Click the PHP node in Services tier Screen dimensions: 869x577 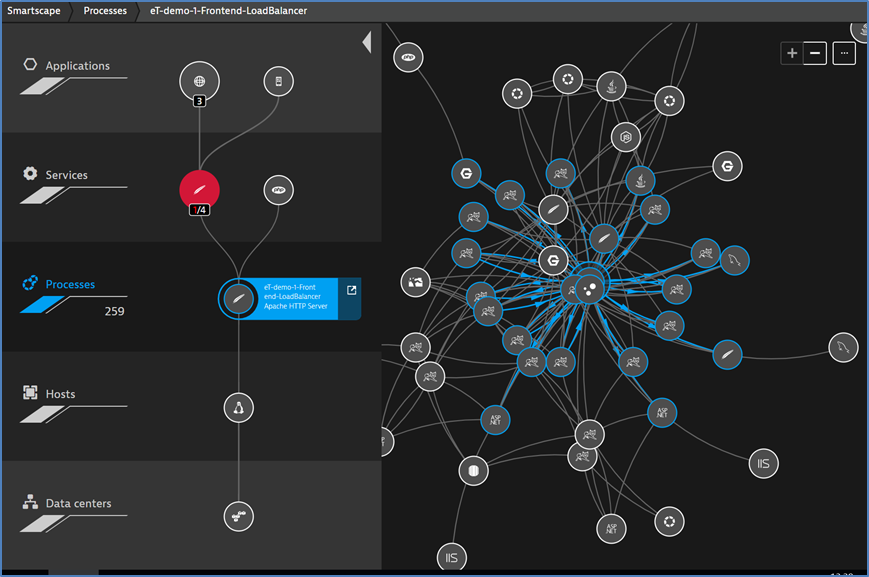278,189
